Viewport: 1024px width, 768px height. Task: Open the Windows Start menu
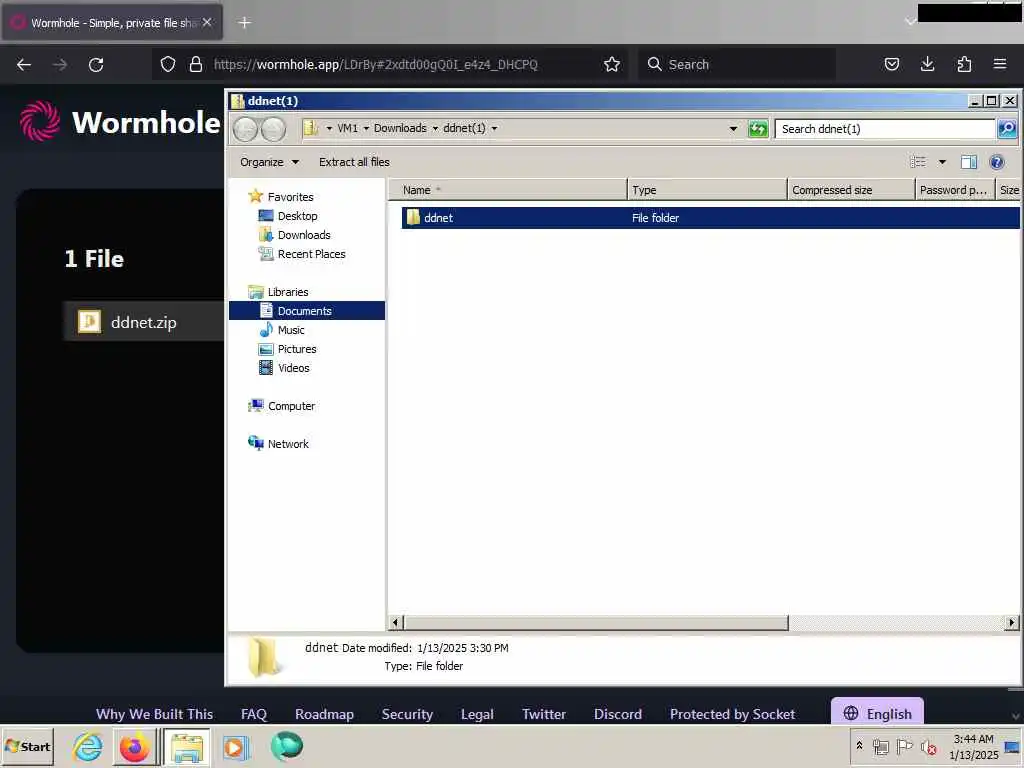[27, 746]
